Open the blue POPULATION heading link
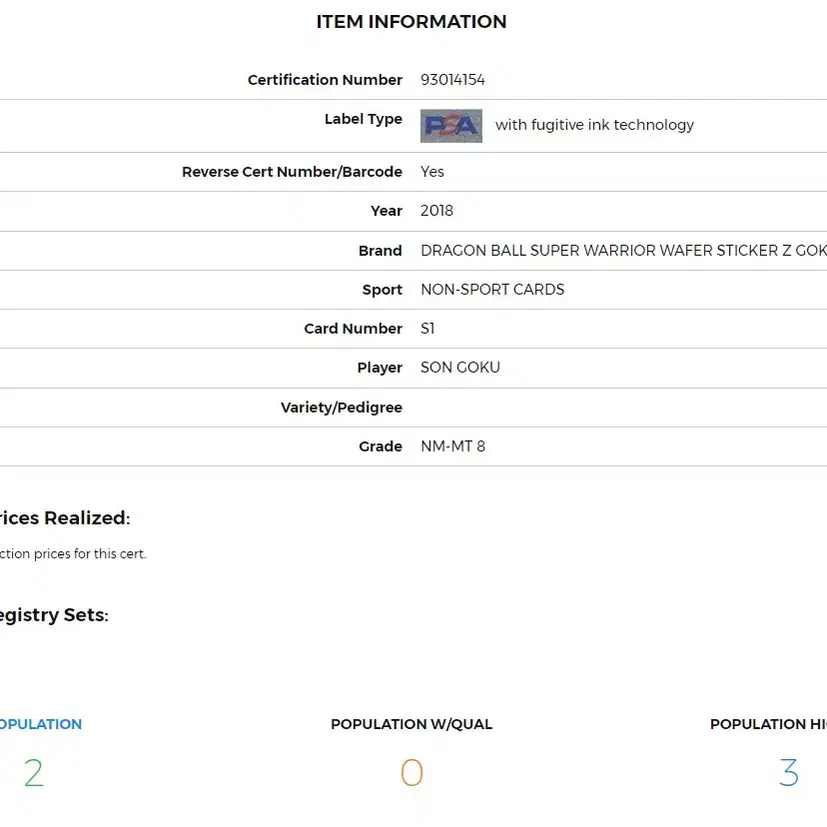The height and width of the screenshot is (827, 827). tap(41, 724)
